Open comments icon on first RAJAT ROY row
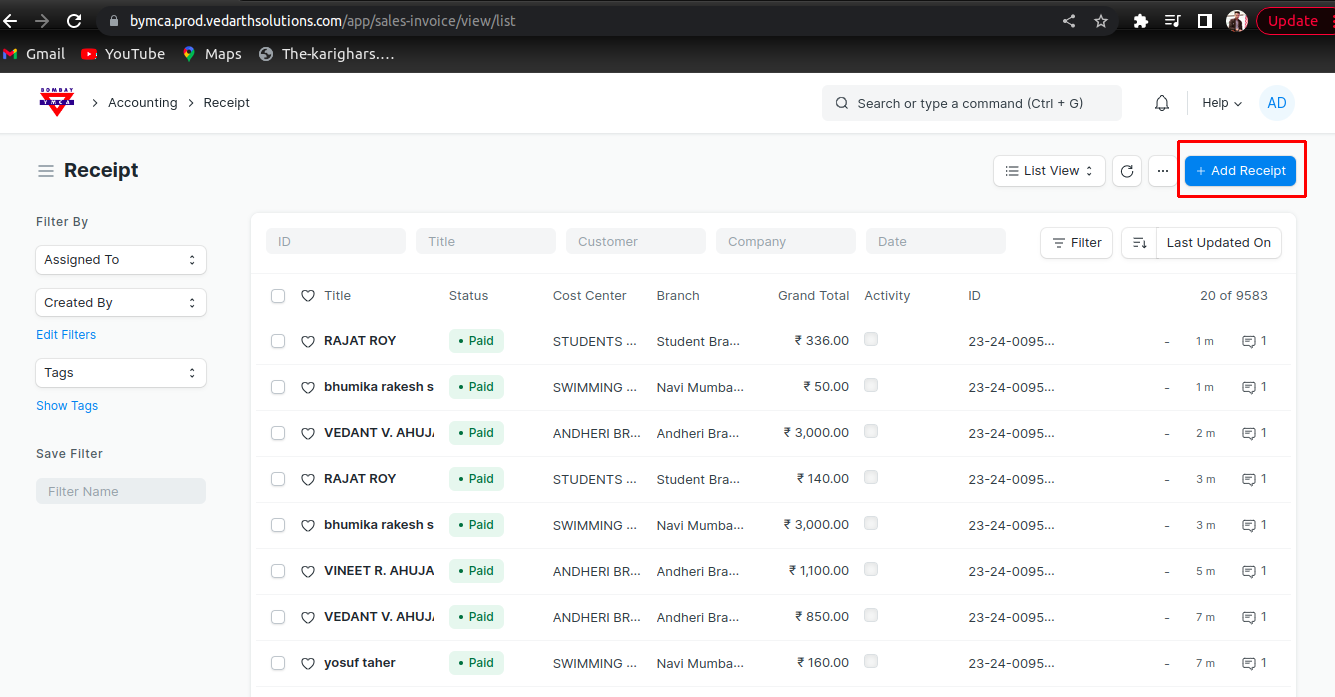Image resolution: width=1335 pixels, height=697 pixels. point(1248,341)
